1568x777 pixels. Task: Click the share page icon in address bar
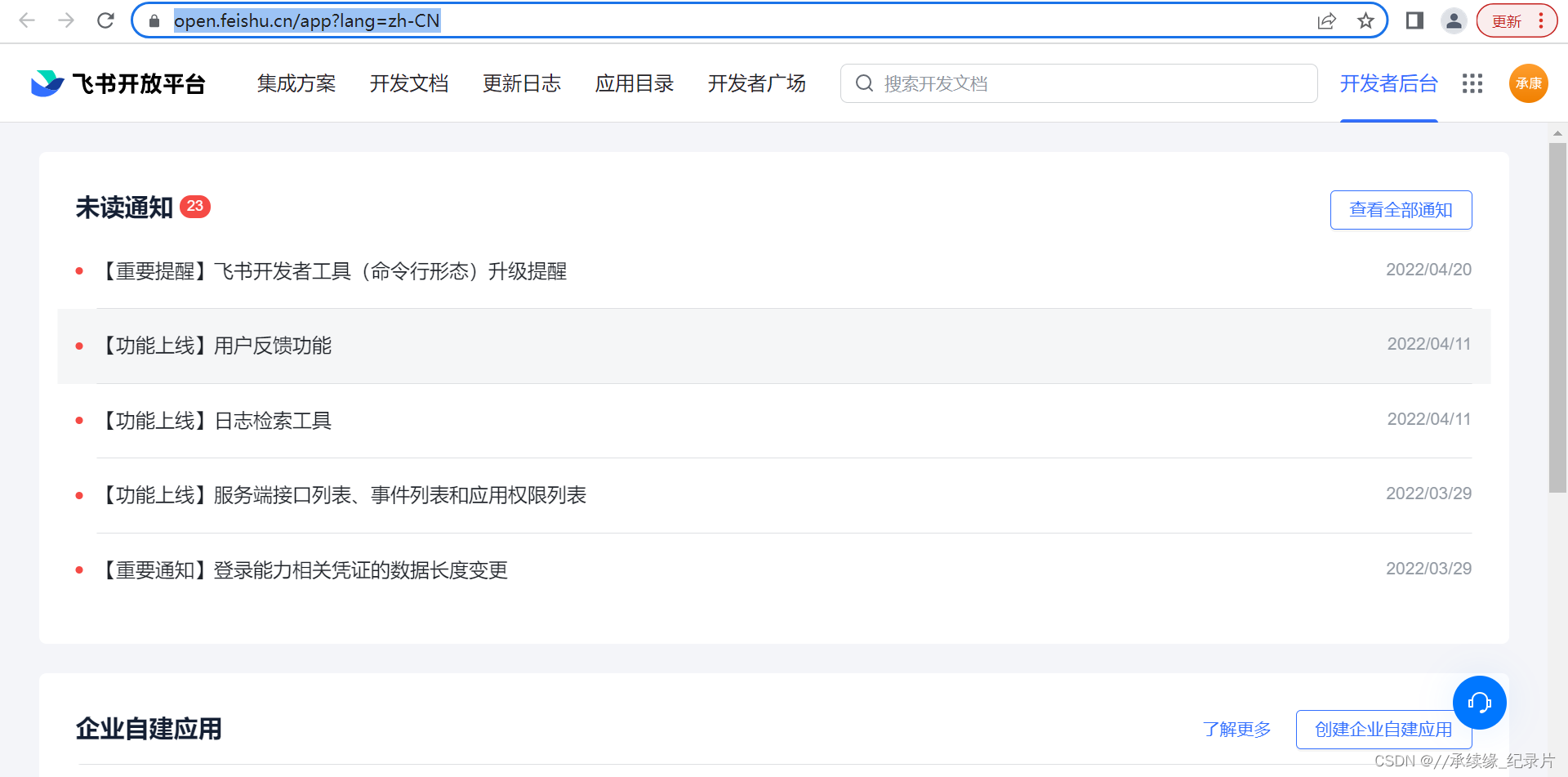pyautogui.click(x=1327, y=20)
